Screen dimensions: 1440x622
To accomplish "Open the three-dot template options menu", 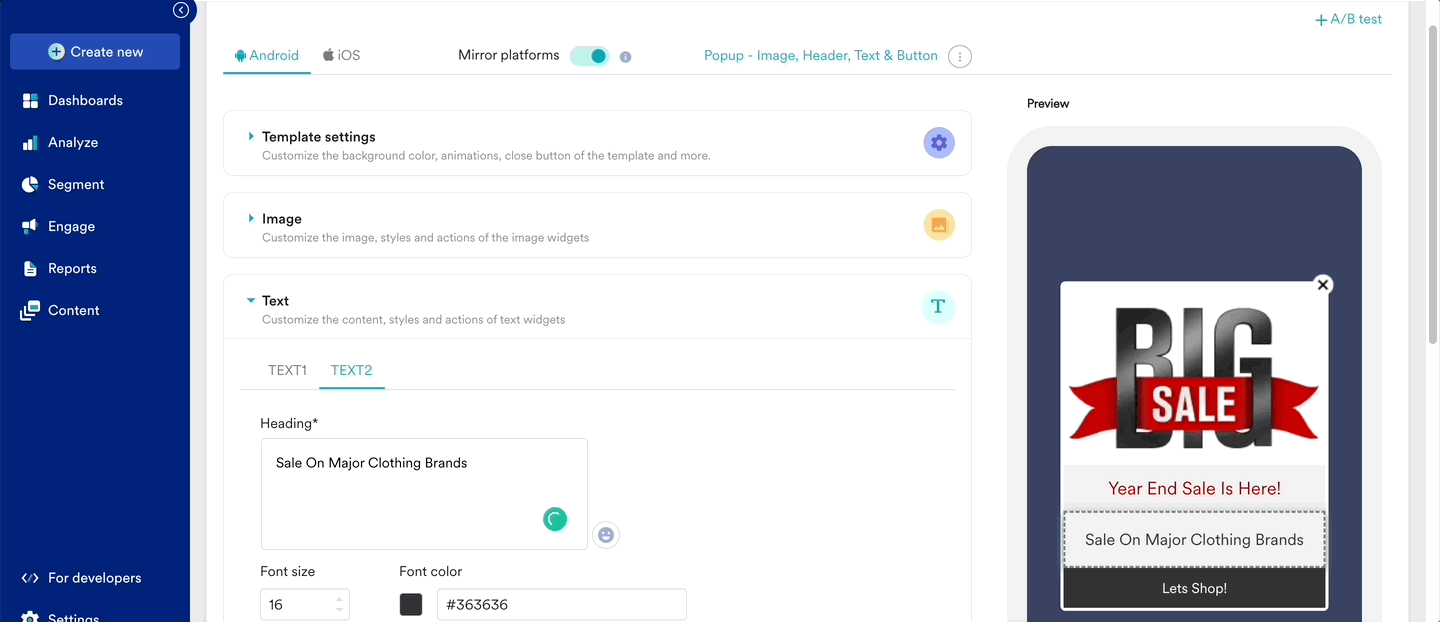I will point(960,57).
